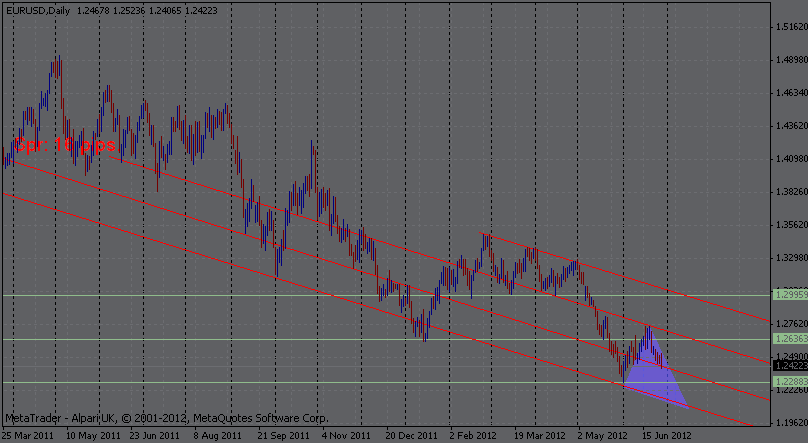Click the green 1.26363 price level tag
Screen dimensions: 808x443
click(790, 340)
